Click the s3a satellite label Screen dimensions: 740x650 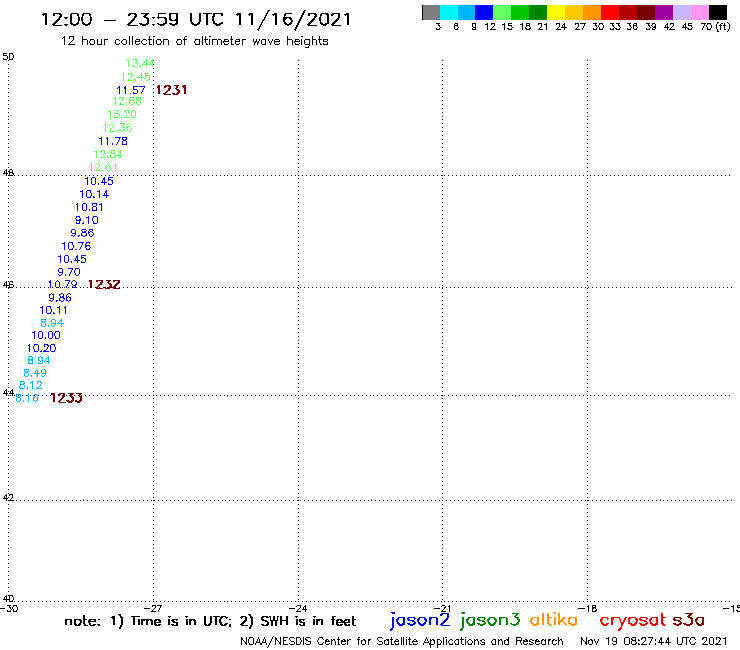point(689,620)
